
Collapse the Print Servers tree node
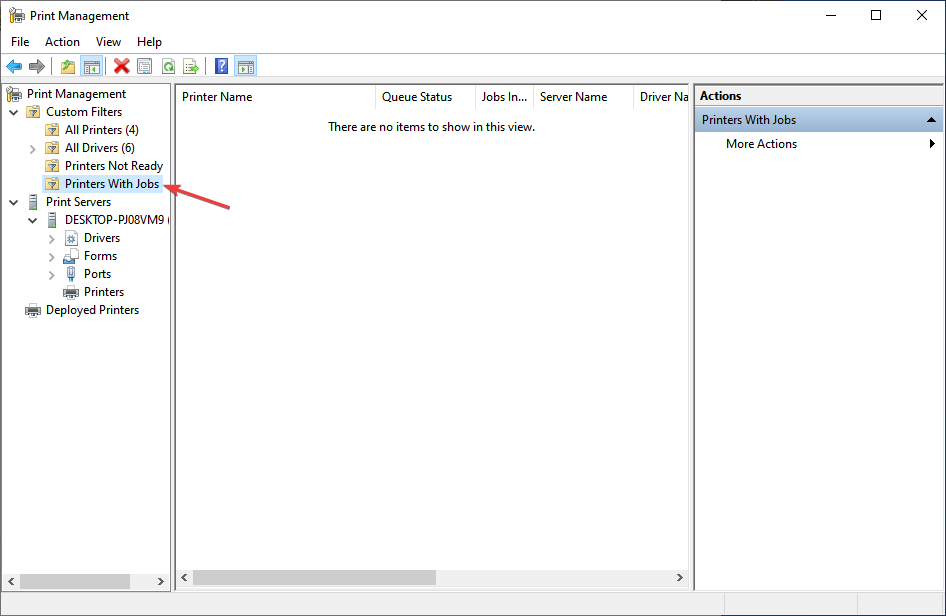[x=14, y=203]
